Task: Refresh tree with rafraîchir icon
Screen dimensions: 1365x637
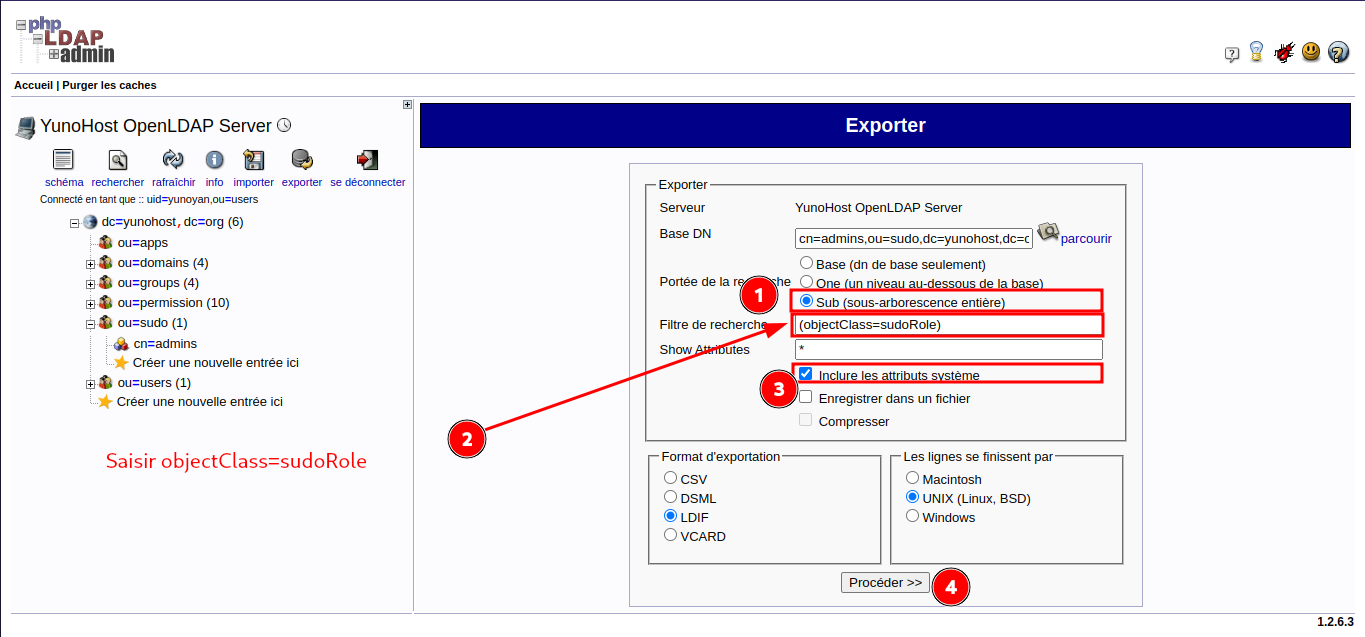Action: tap(173, 160)
